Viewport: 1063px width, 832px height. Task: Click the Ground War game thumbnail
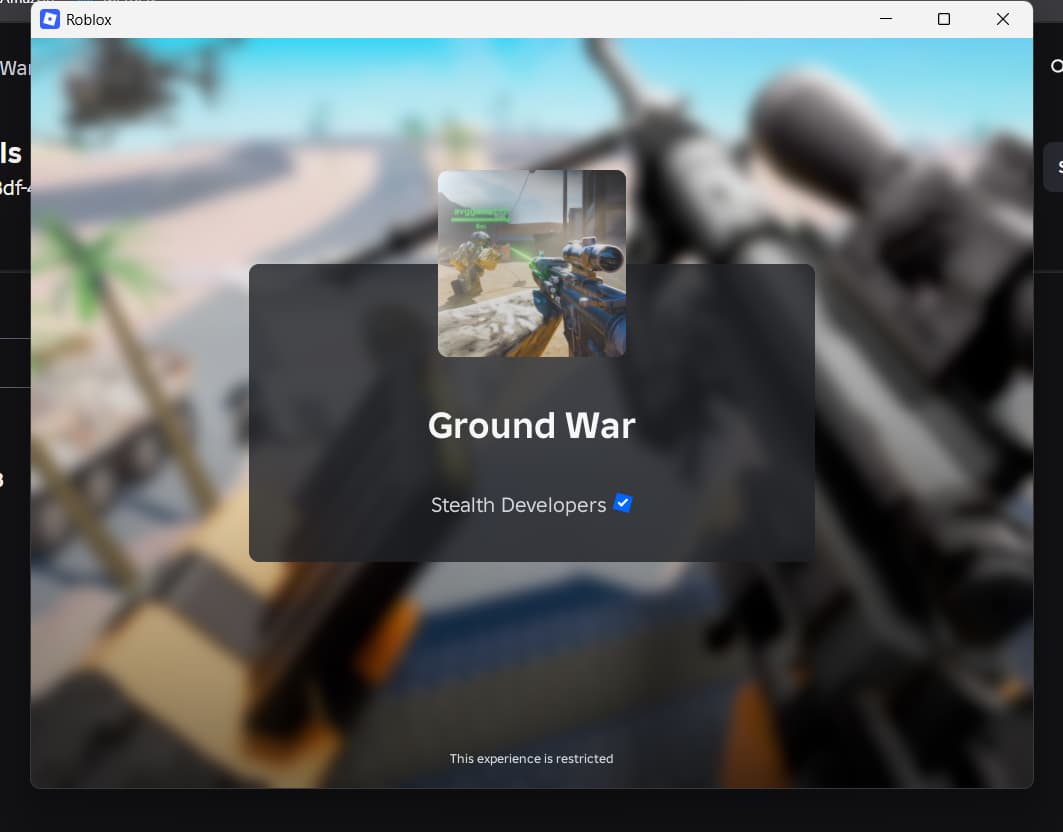532,264
